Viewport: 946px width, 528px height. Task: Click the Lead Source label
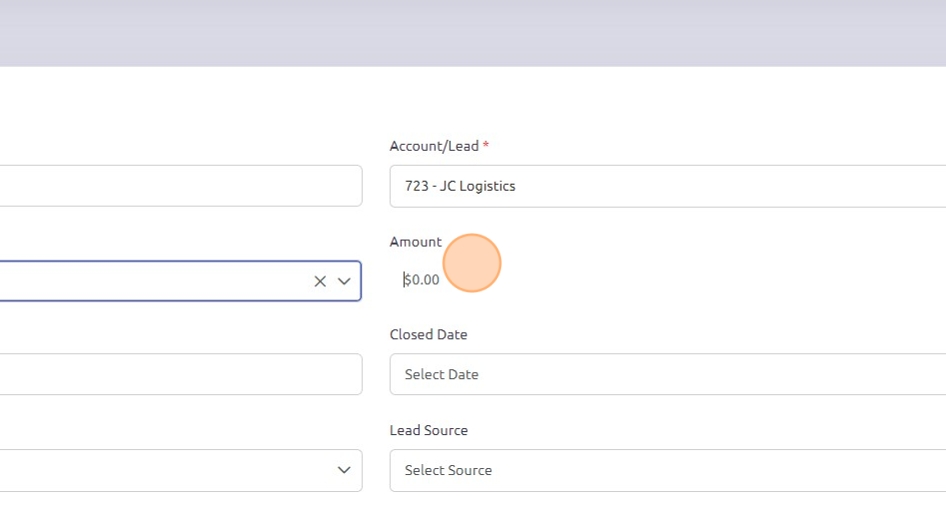point(428,430)
